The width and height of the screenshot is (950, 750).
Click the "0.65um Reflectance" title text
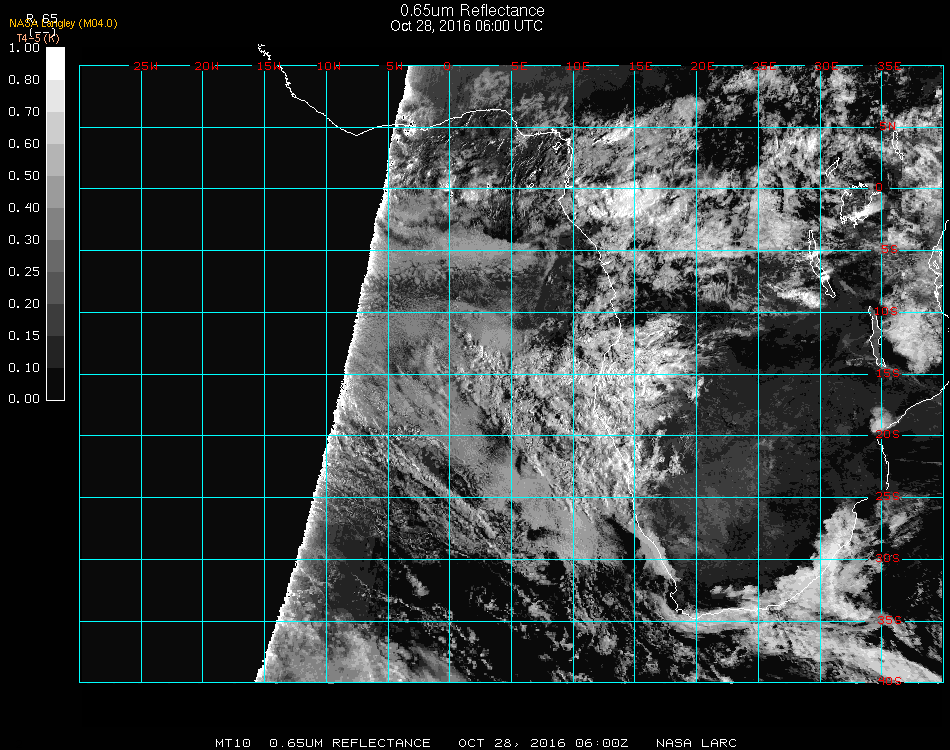[x=472, y=10]
